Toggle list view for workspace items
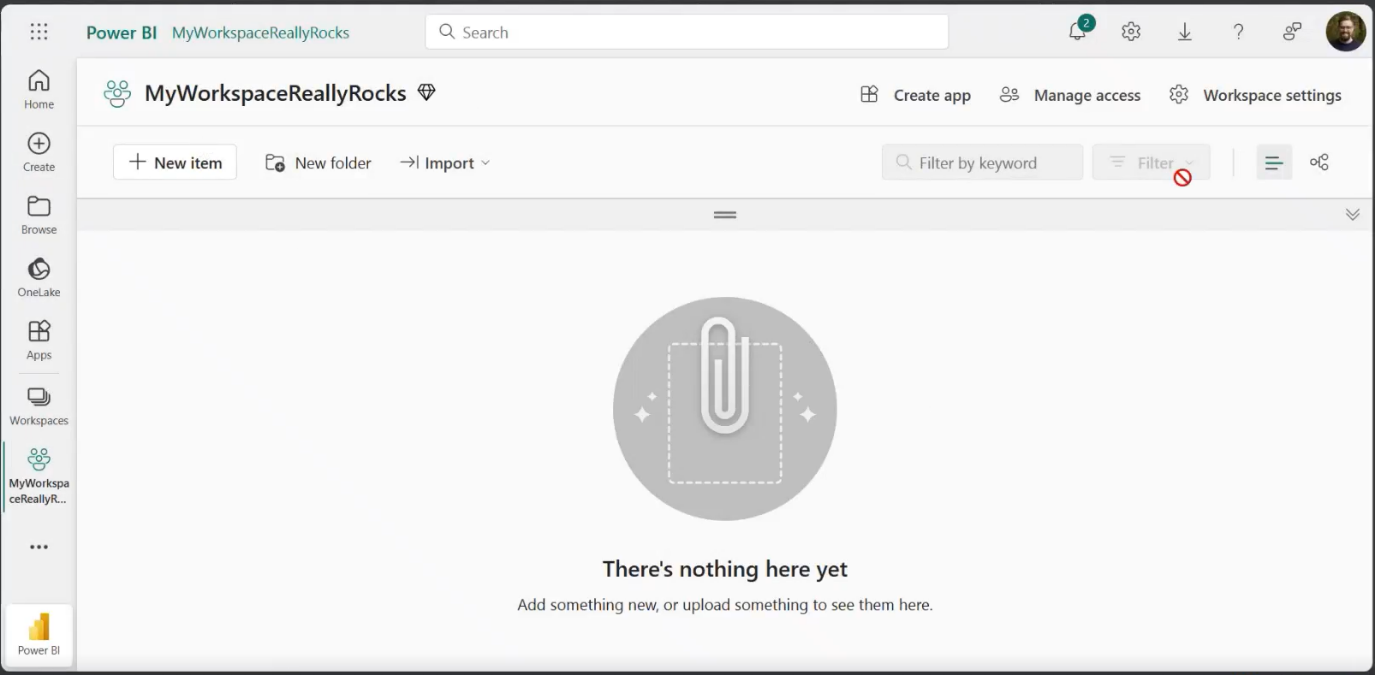The height and width of the screenshot is (675, 1375). click(1273, 161)
